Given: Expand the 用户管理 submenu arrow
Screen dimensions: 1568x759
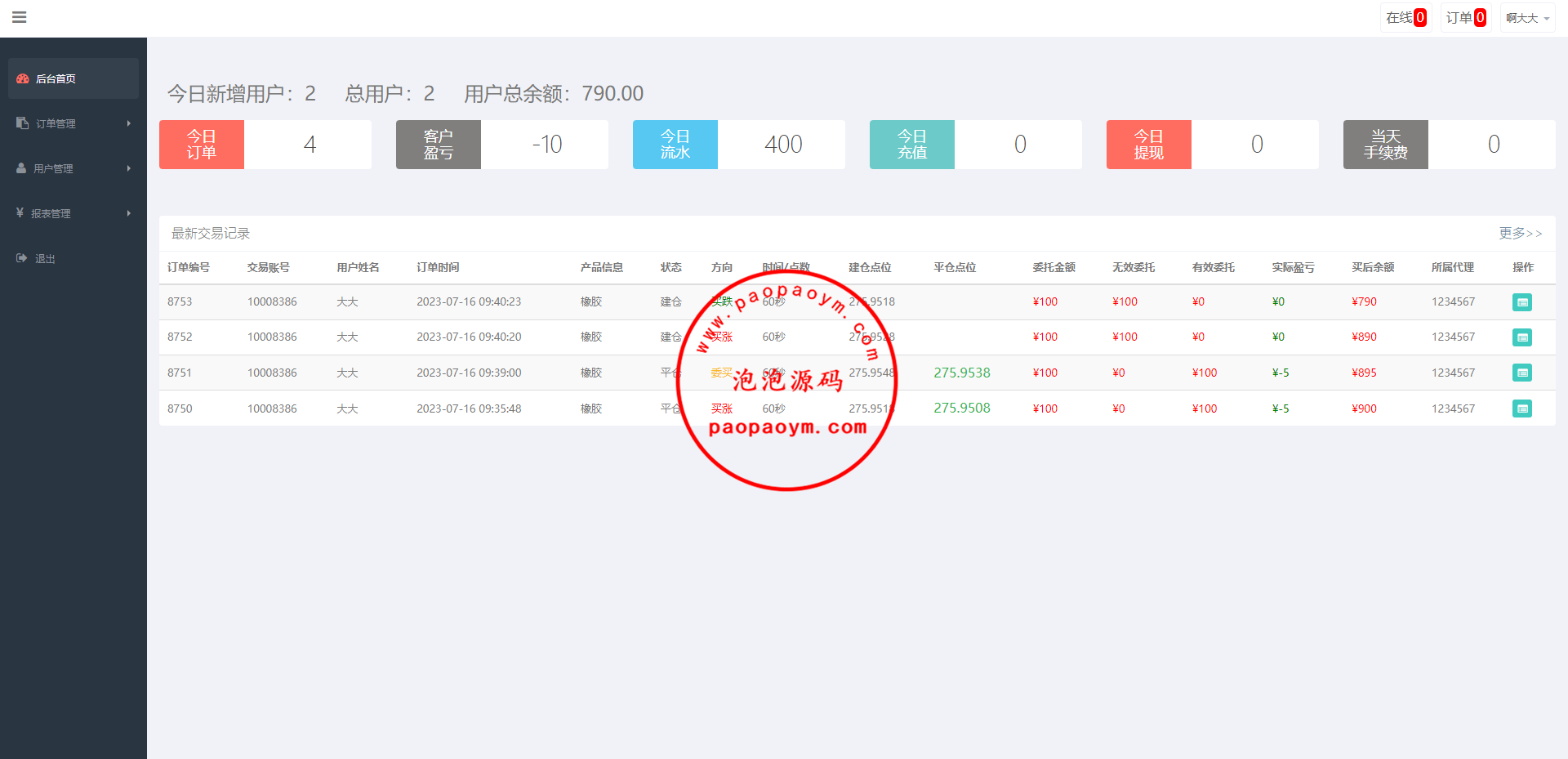Looking at the screenshot, I should pyautogui.click(x=129, y=168).
